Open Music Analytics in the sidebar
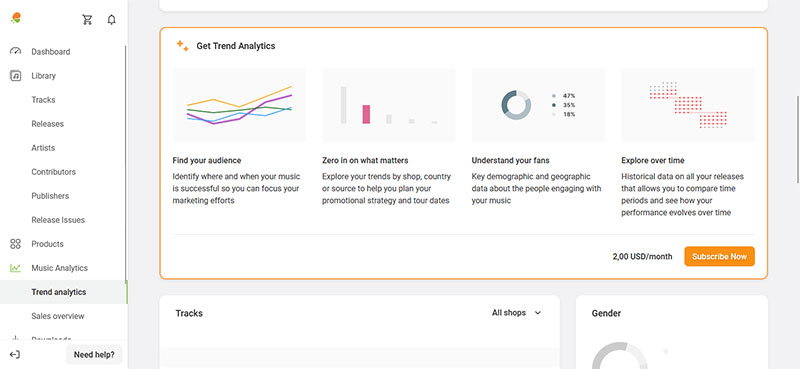This screenshot has width=800, height=369. coord(59,268)
